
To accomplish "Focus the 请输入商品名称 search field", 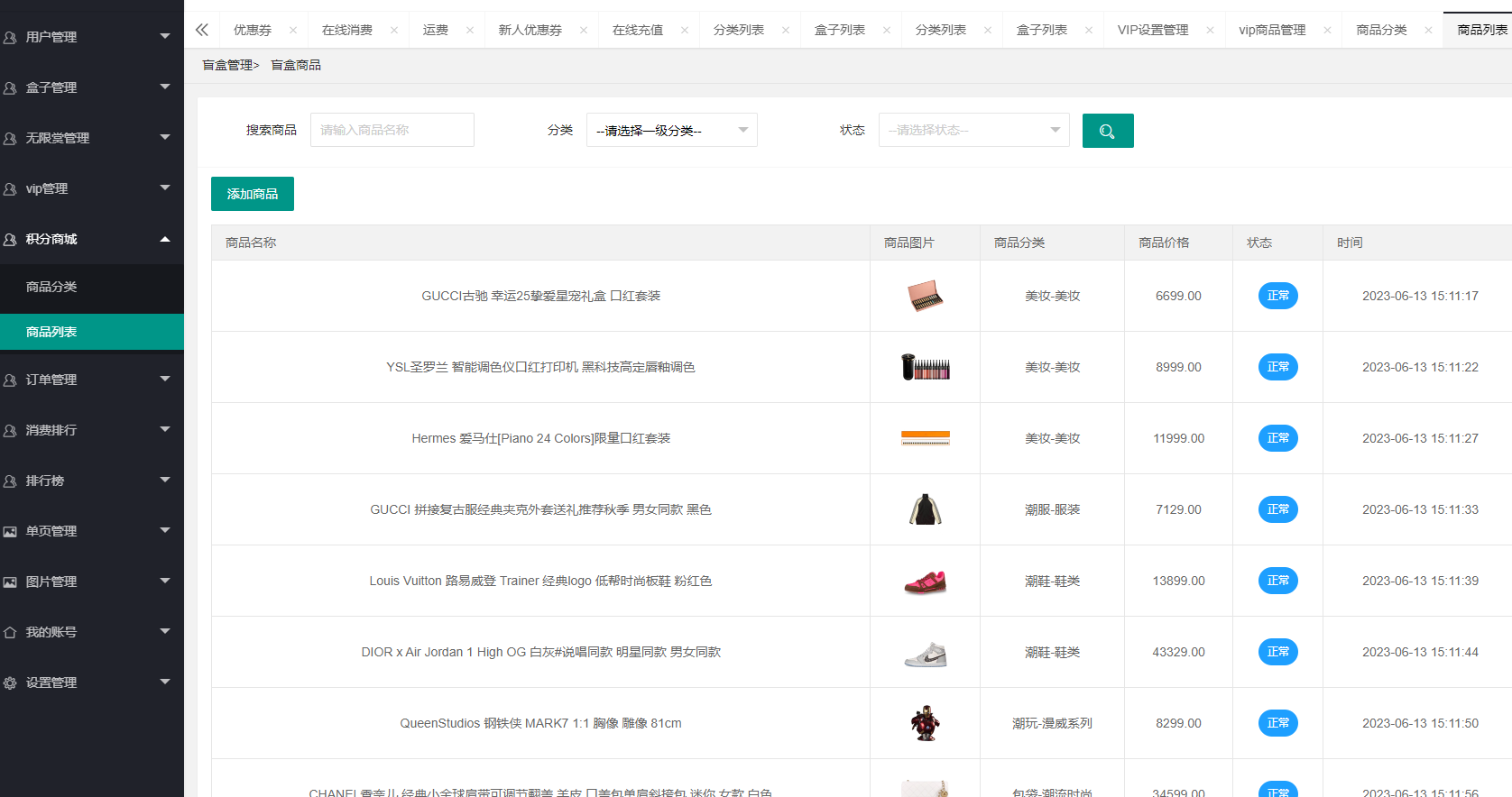I will tap(392, 130).
